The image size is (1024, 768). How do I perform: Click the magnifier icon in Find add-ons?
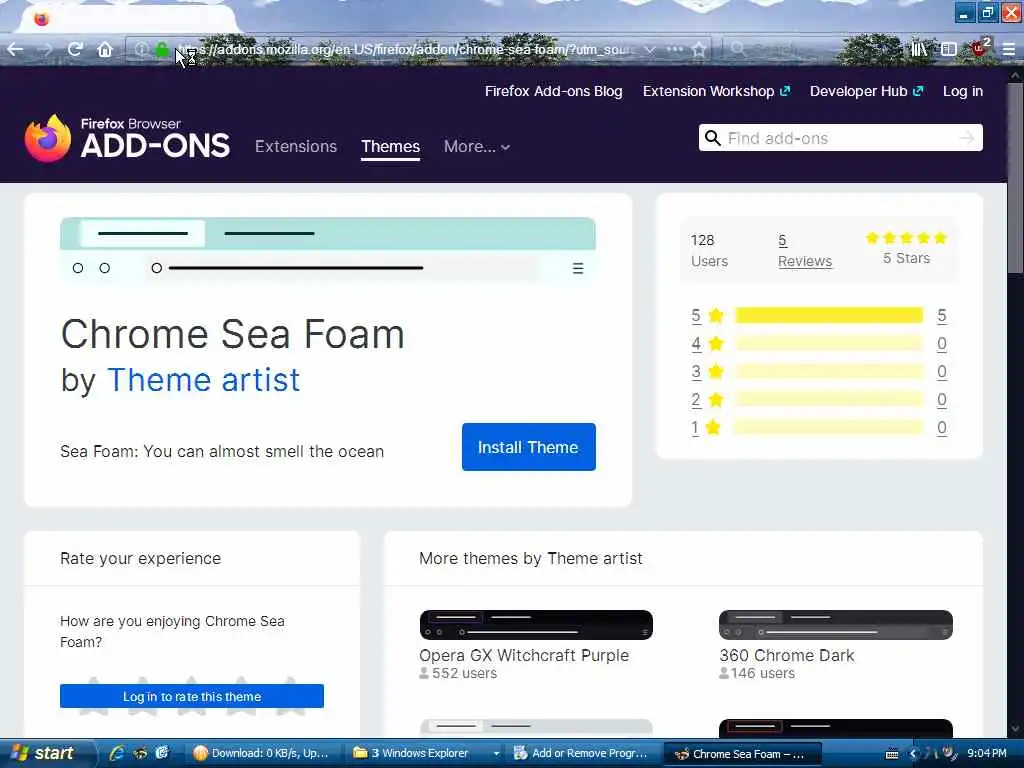point(712,138)
